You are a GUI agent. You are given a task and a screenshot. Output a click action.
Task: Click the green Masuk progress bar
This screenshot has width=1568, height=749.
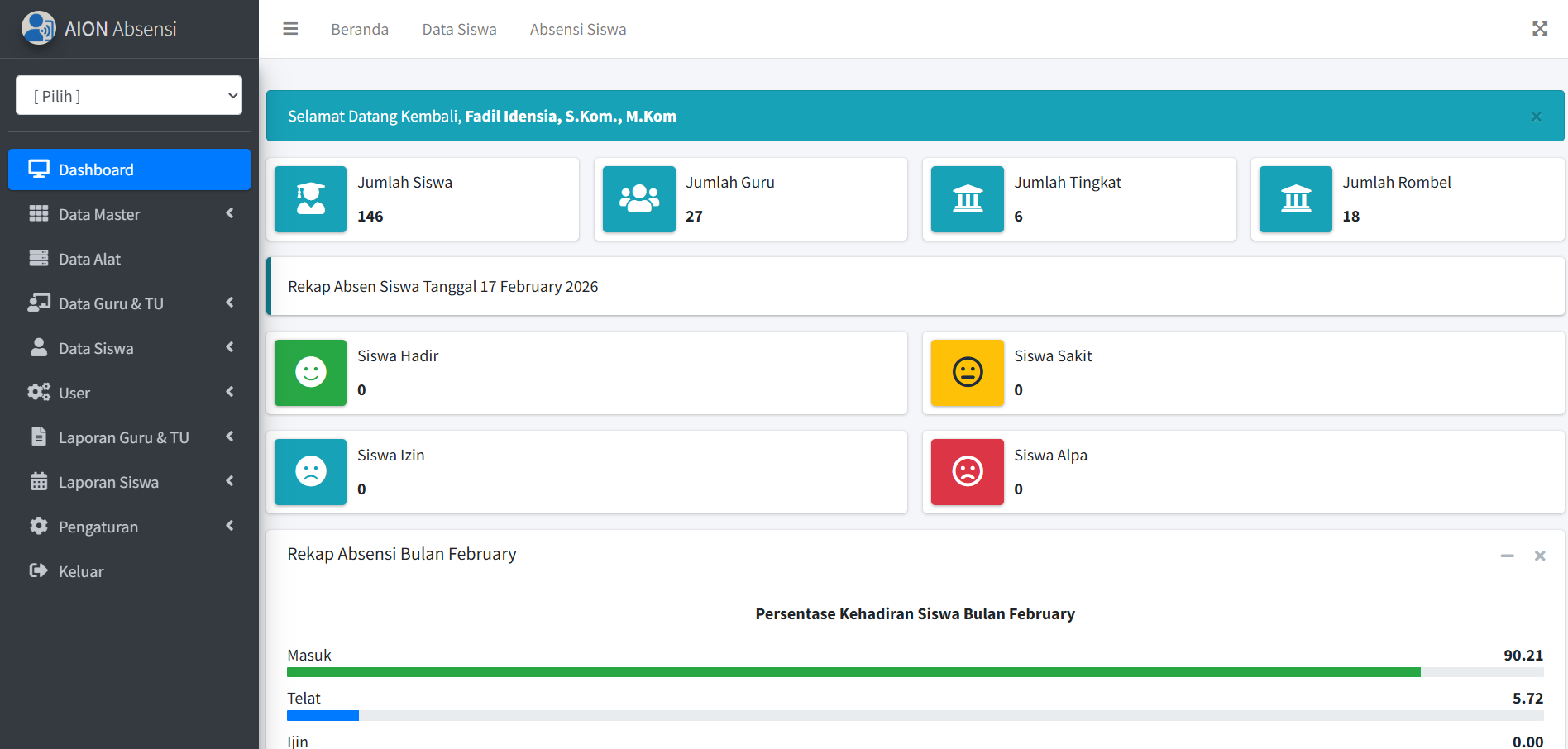[853, 672]
